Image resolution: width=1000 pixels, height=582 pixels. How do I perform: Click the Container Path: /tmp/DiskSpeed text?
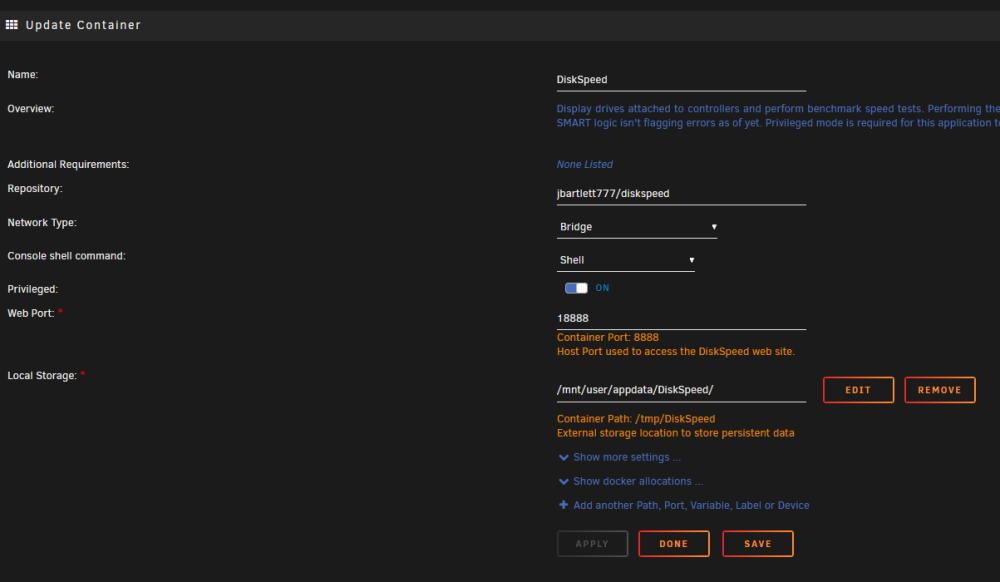pos(636,419)
